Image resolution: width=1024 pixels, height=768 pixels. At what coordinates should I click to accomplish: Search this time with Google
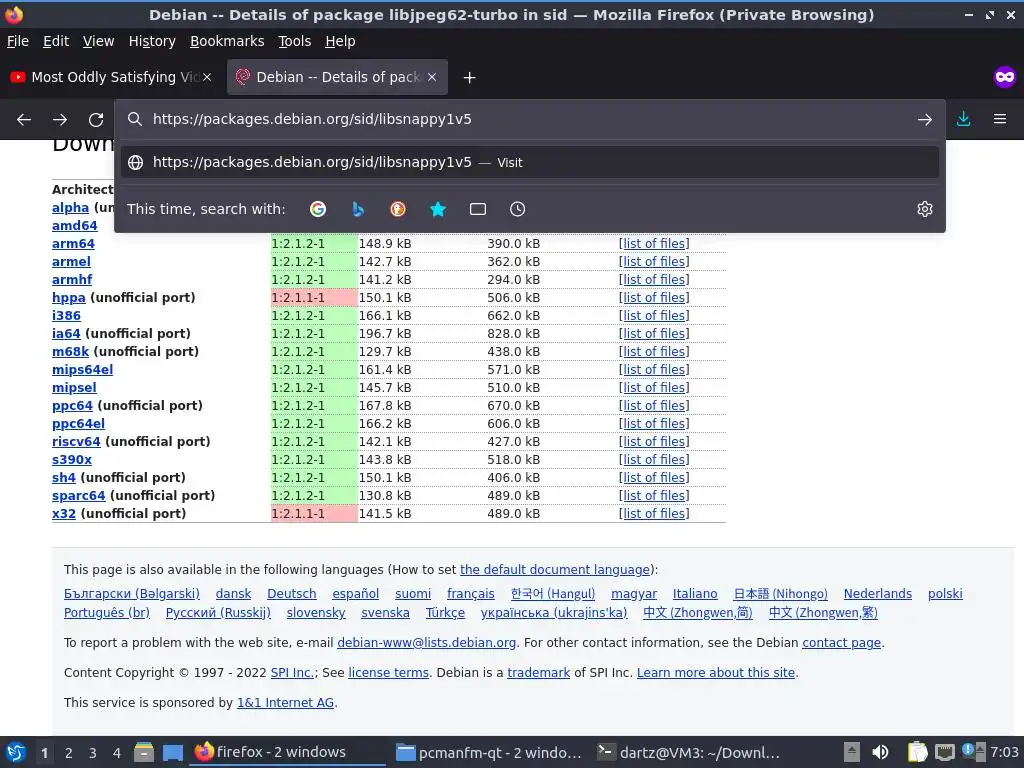click(x=318, y=209)
